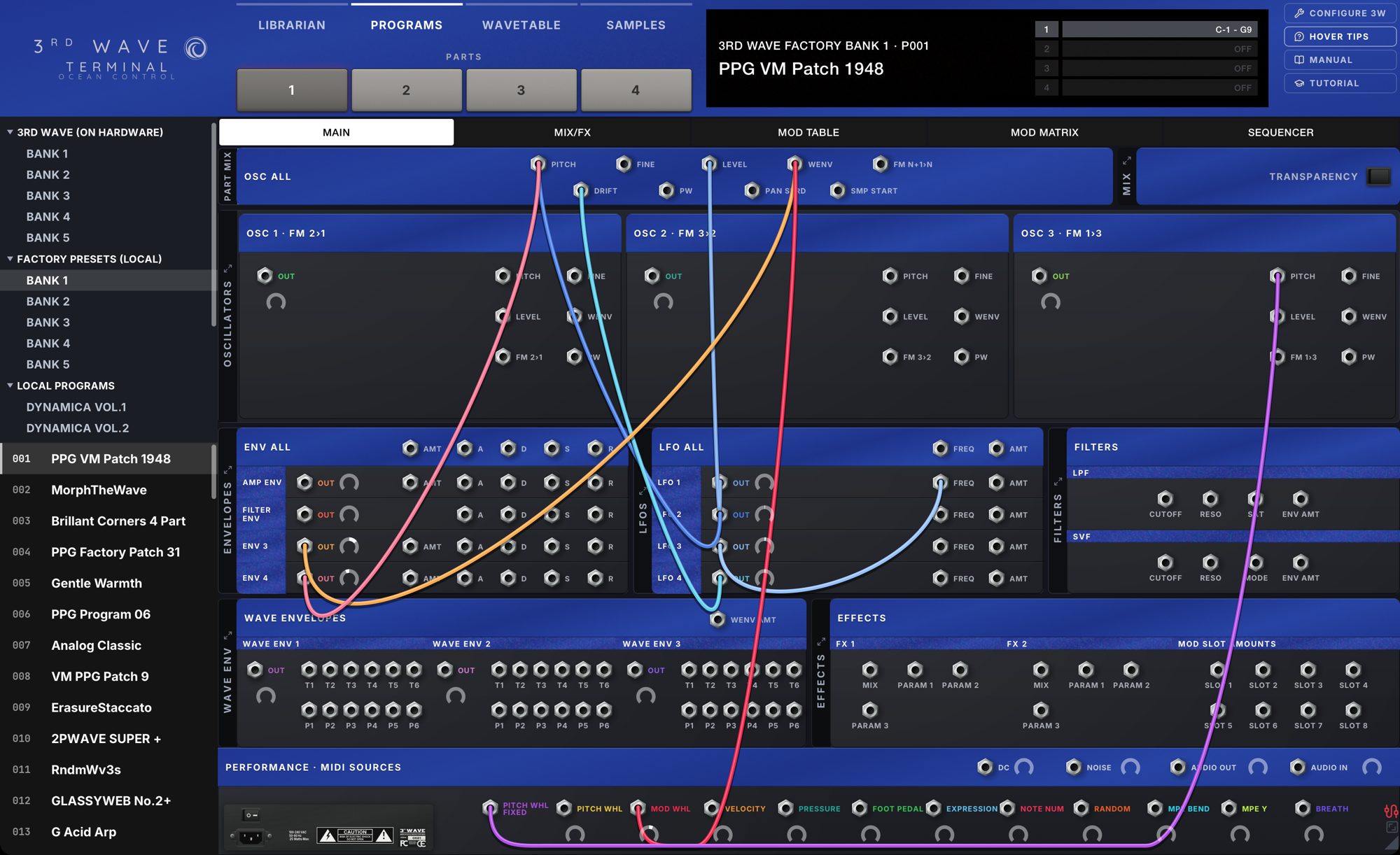
Task: Select part 1 button
Action: point(292,90)
